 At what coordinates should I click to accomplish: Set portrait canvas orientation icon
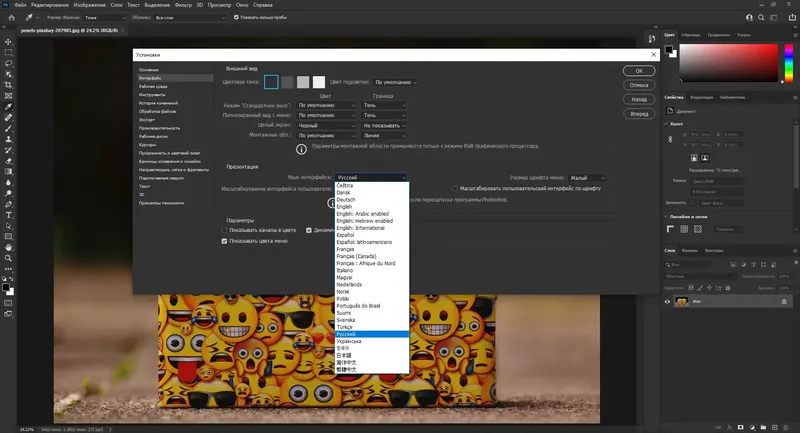[x=694, y=158]
